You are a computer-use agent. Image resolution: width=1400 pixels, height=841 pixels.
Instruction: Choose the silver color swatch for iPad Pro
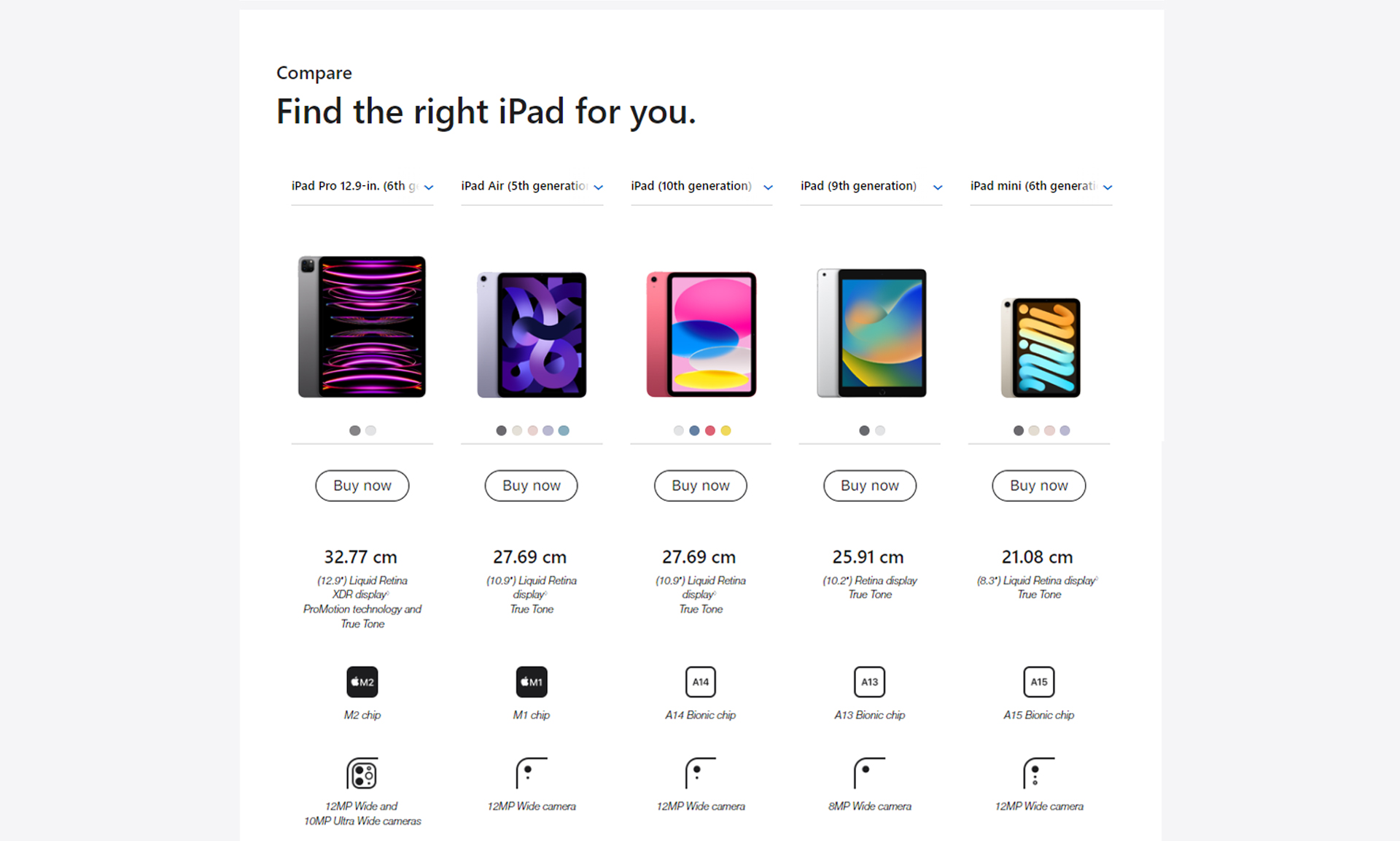coord(371,430)
